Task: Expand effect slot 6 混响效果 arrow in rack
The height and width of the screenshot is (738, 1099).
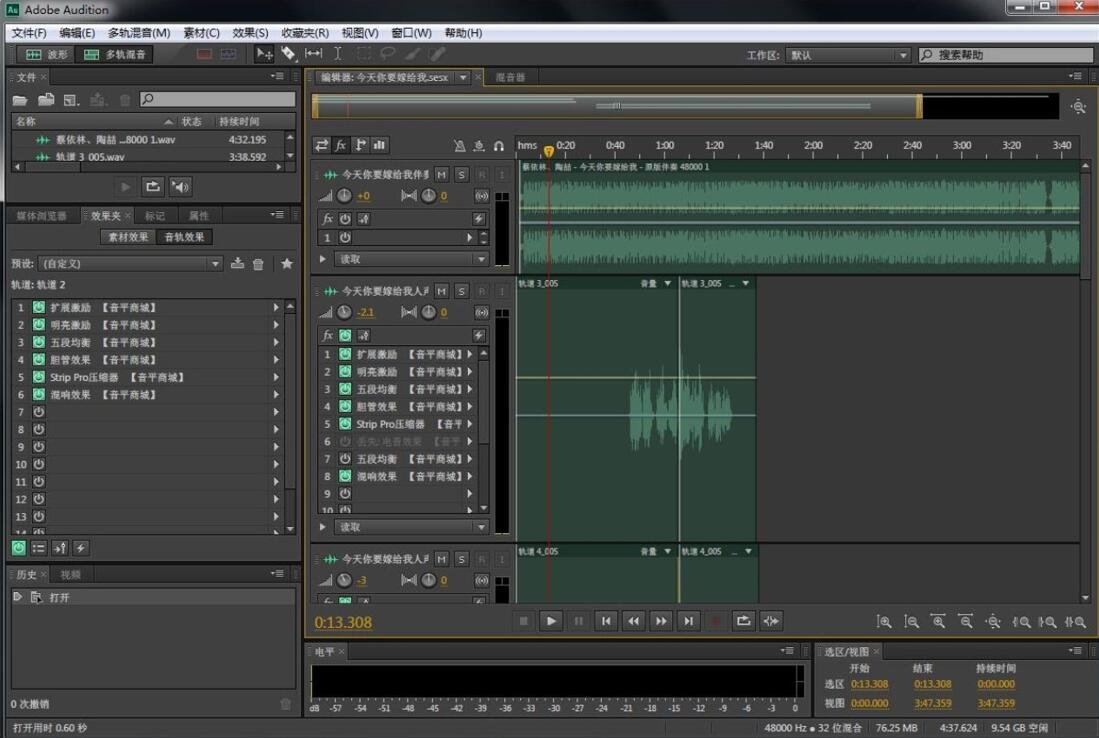Action: tap(276, 395)
